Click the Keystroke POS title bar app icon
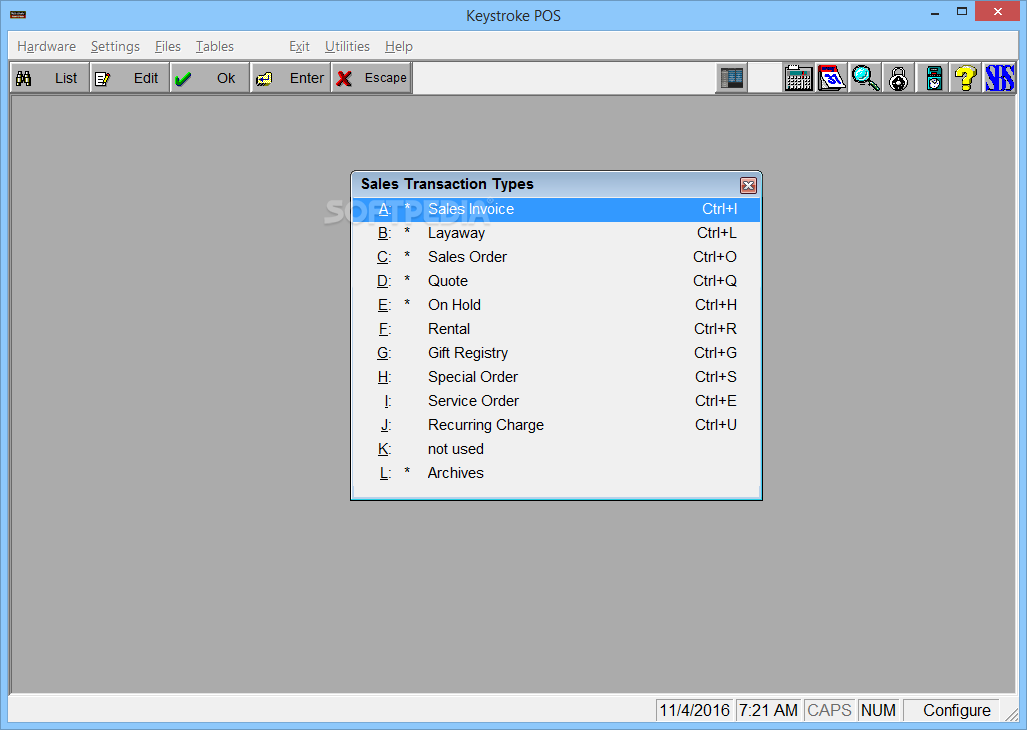The image size is (1027, 730). [x=18, y=14]
